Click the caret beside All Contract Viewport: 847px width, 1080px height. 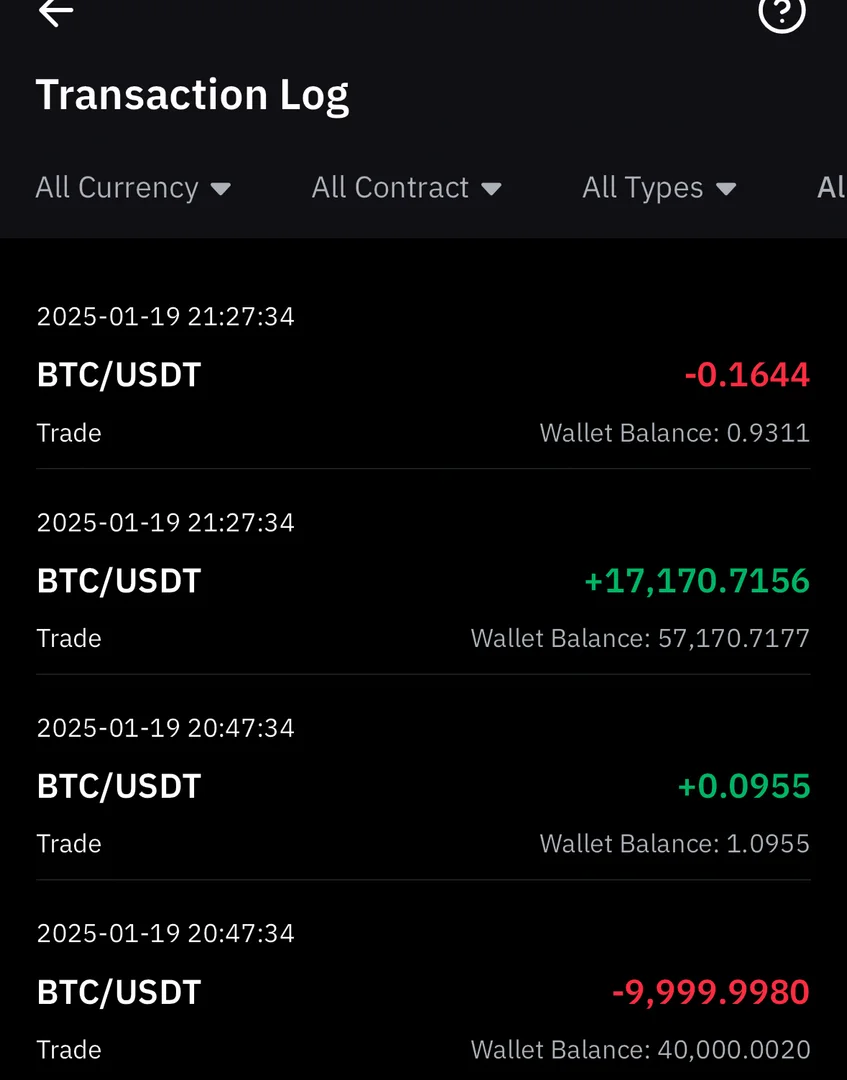[491, 189]
